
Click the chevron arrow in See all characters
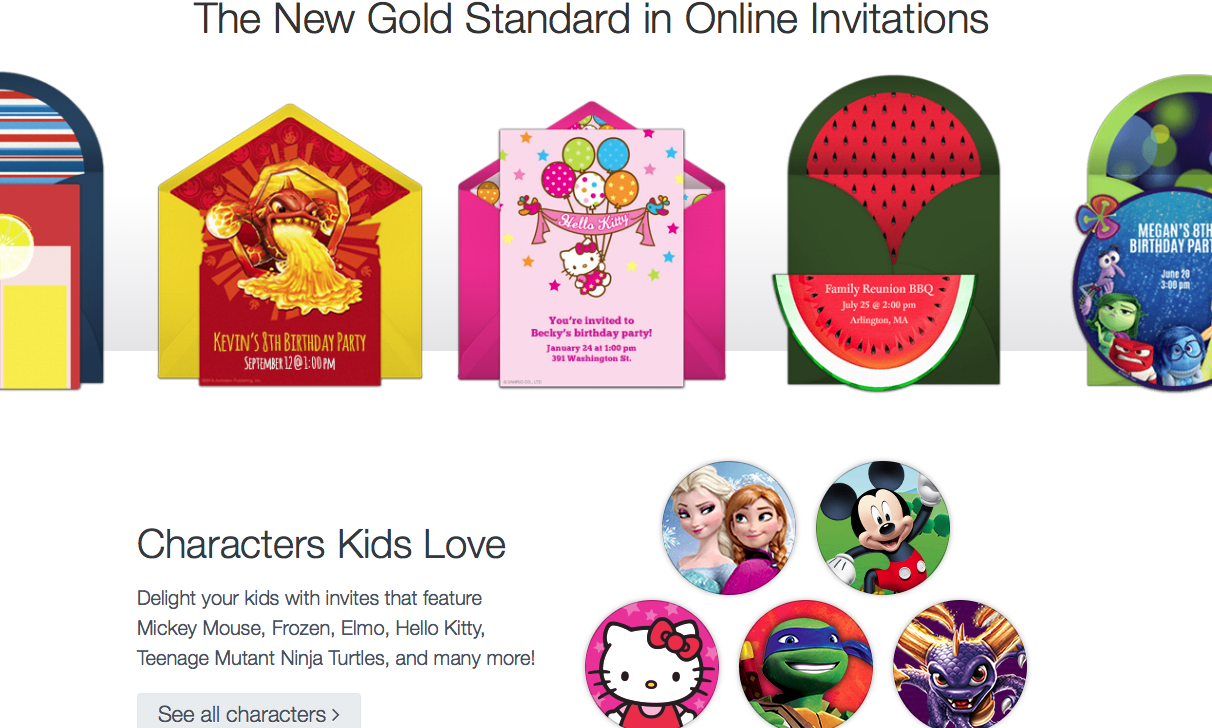pos(336,714)
